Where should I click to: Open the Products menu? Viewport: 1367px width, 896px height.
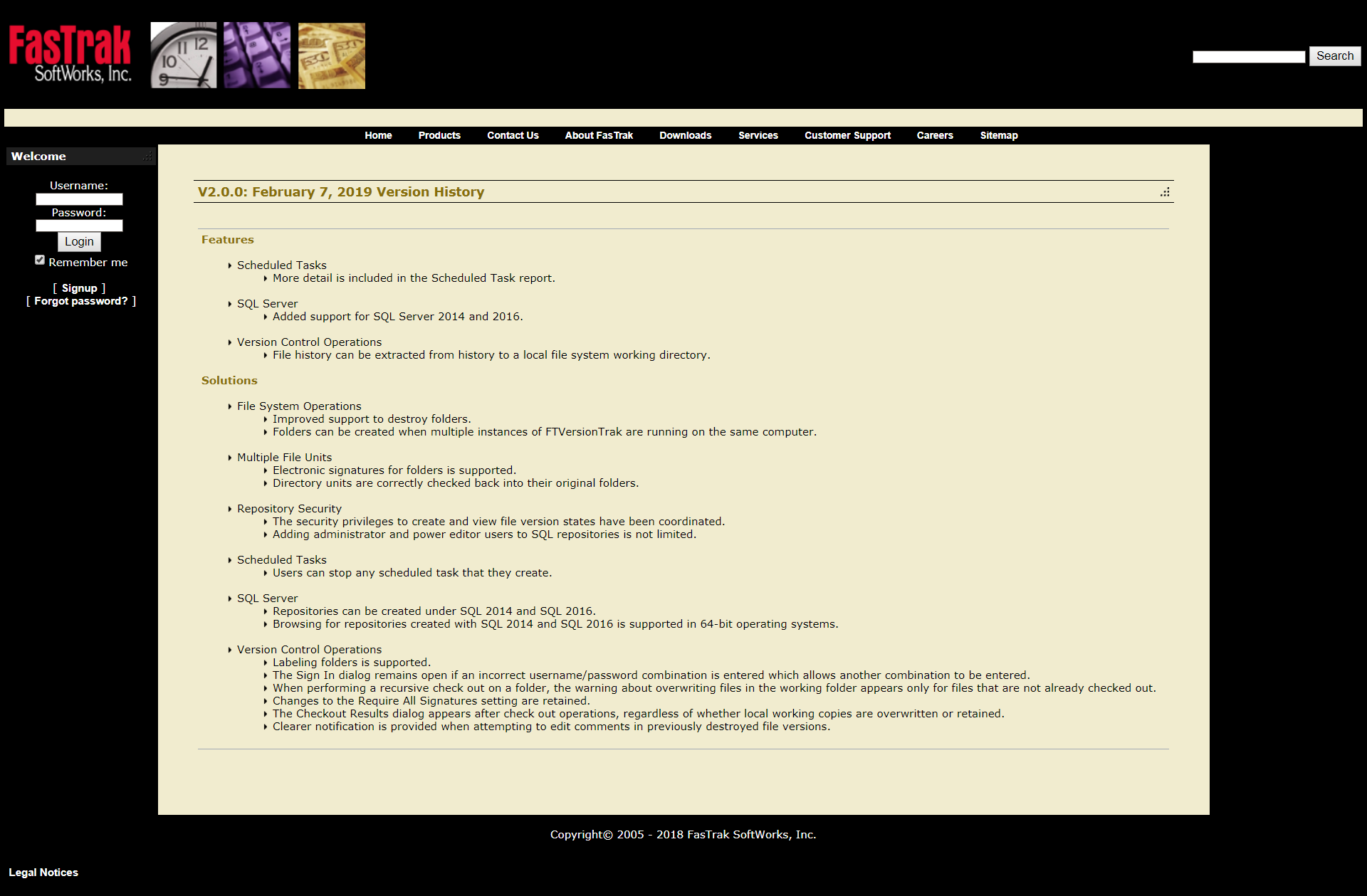pyautogui.click(x=439, y=135)
